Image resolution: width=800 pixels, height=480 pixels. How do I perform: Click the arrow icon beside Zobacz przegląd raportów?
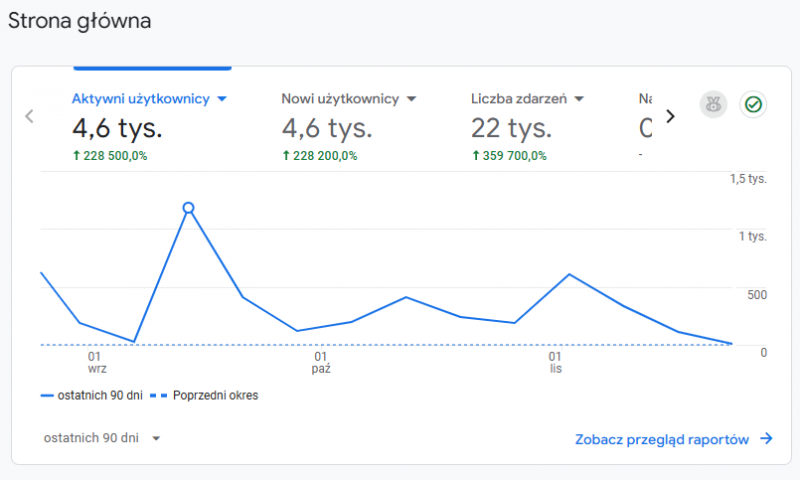click(766, 439)
